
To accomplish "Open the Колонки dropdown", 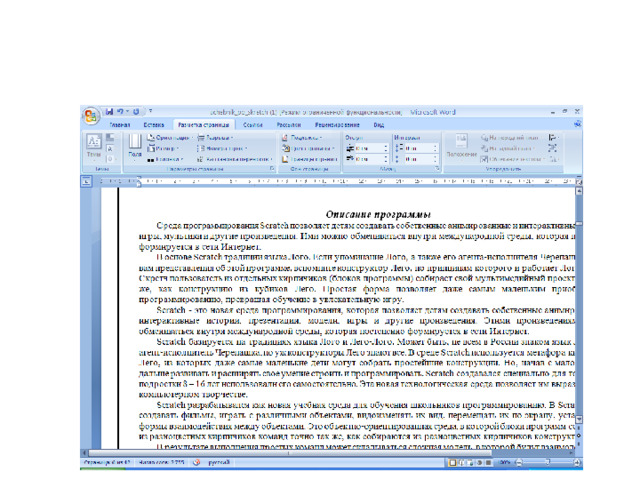I will (x=165, y=159).
